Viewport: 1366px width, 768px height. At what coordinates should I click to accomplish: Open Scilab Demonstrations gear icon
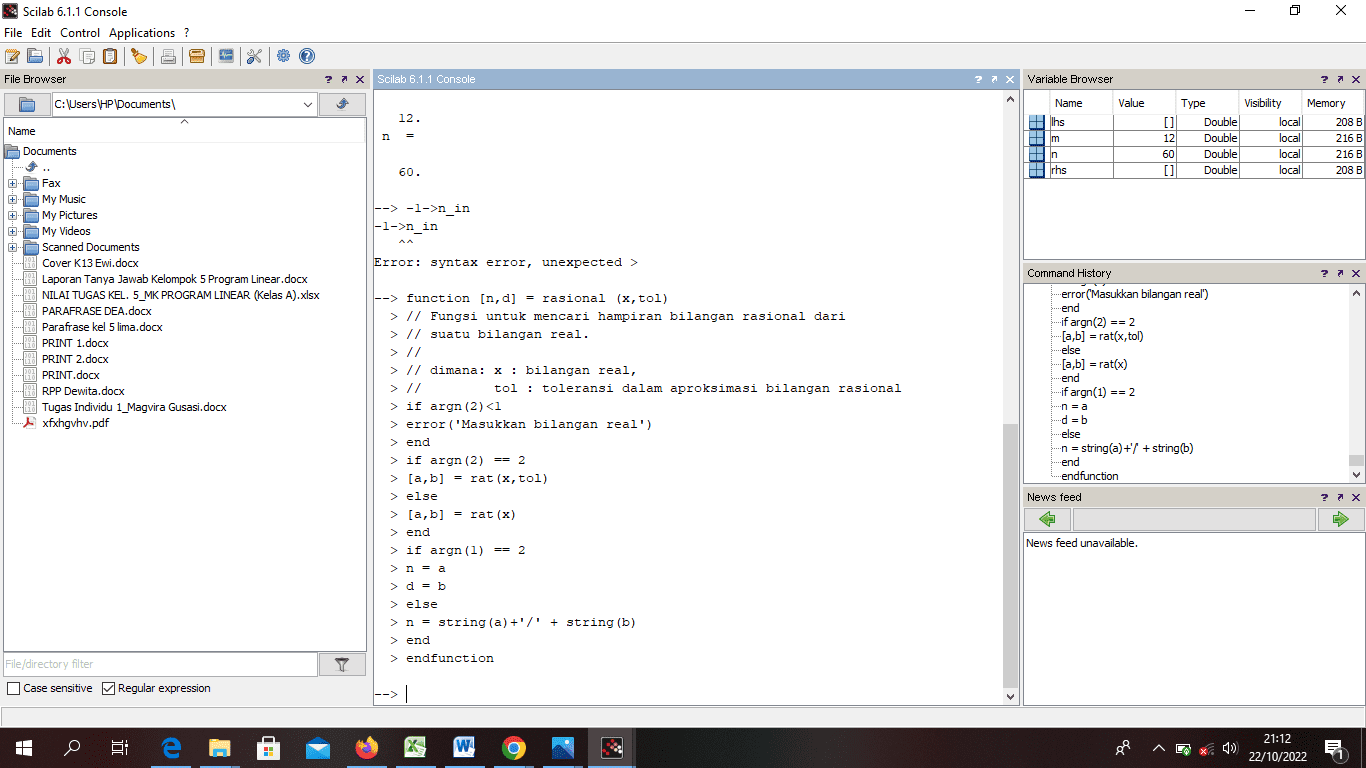284,56
